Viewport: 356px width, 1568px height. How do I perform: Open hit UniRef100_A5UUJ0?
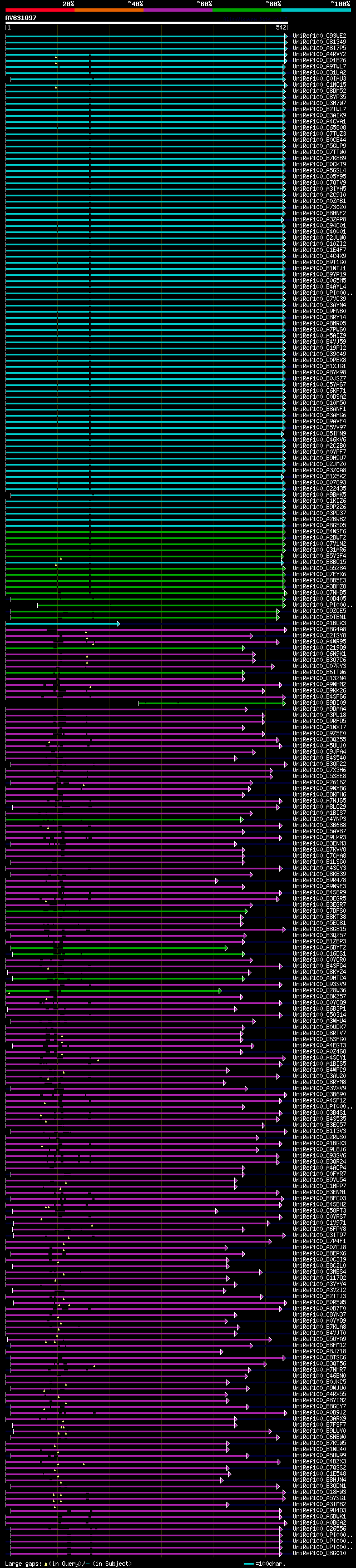319,746
